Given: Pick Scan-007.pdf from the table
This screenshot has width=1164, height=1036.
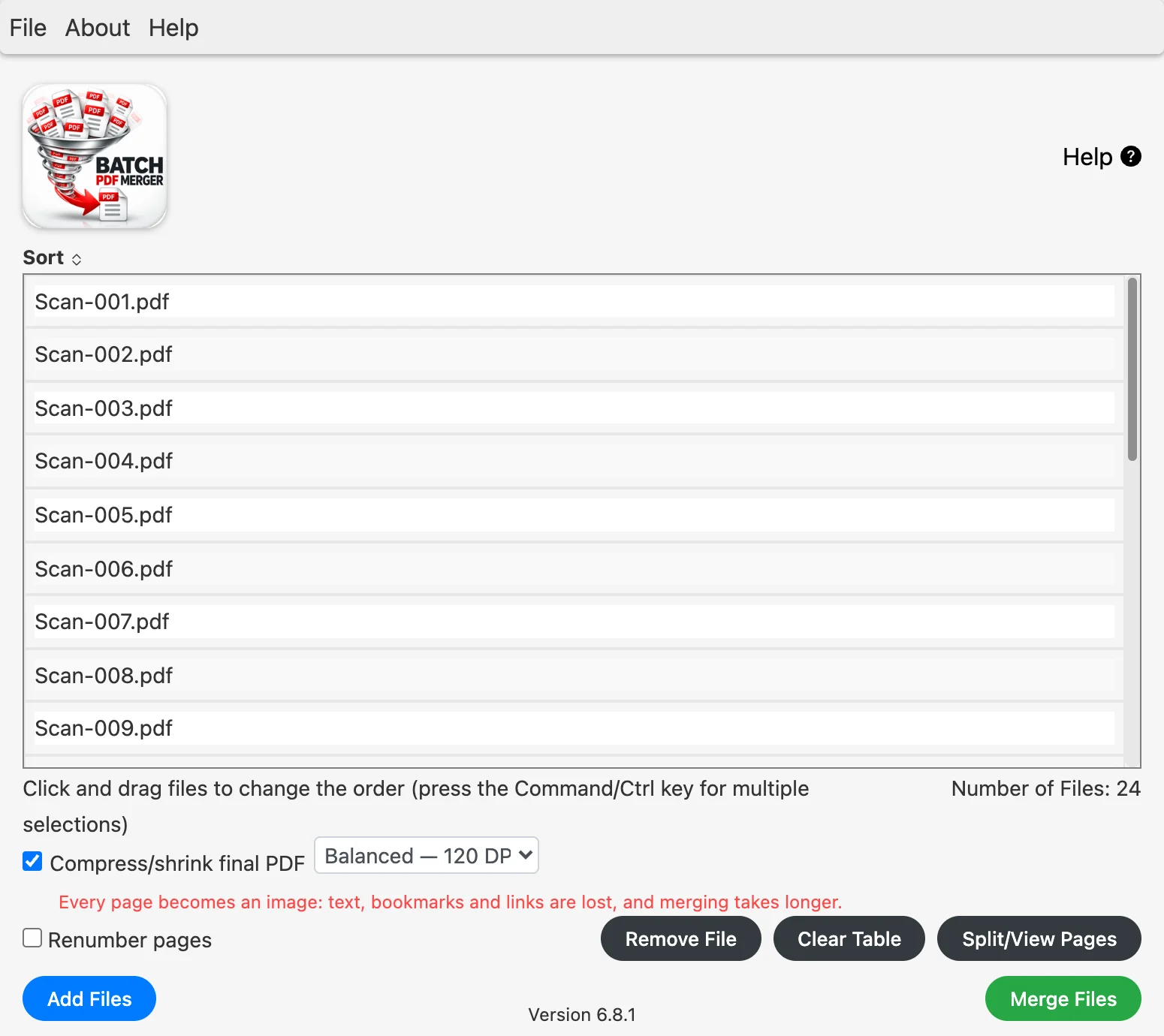Looking at the screenshot, I should pos(574,622).
